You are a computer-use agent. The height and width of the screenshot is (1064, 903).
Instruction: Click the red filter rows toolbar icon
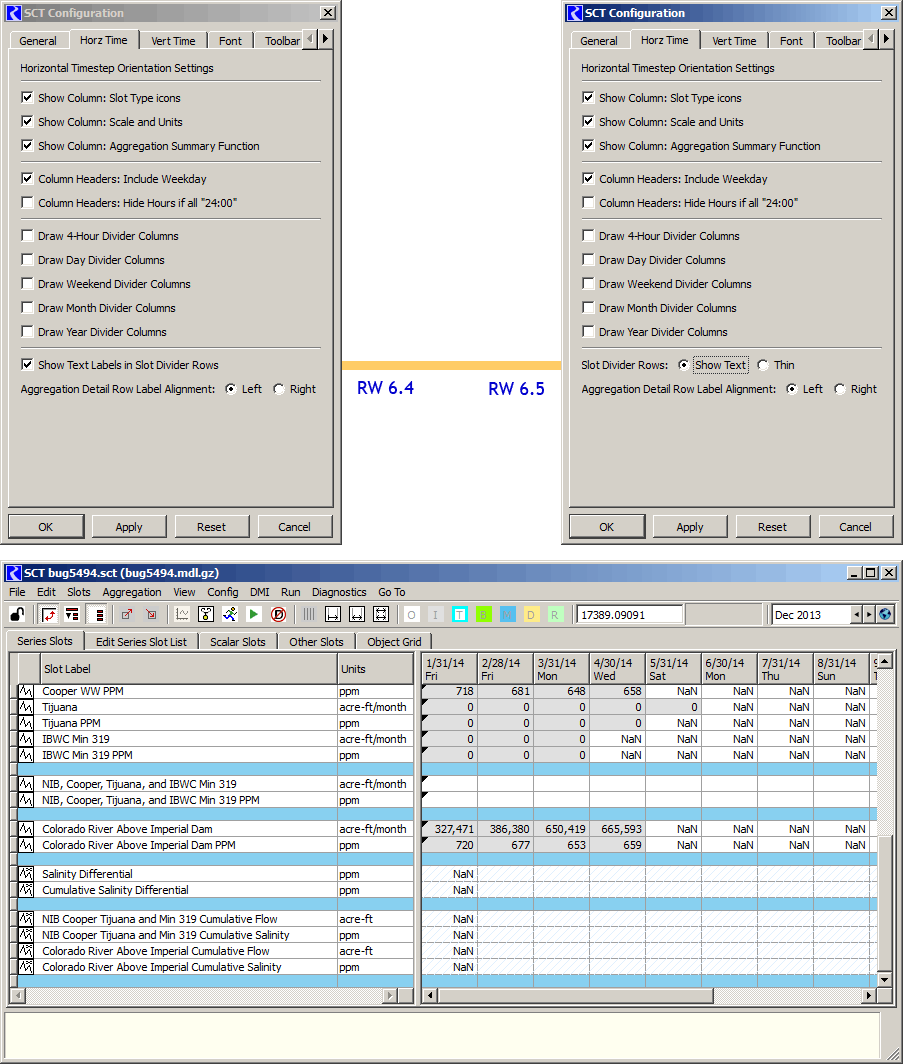point(72,615)
